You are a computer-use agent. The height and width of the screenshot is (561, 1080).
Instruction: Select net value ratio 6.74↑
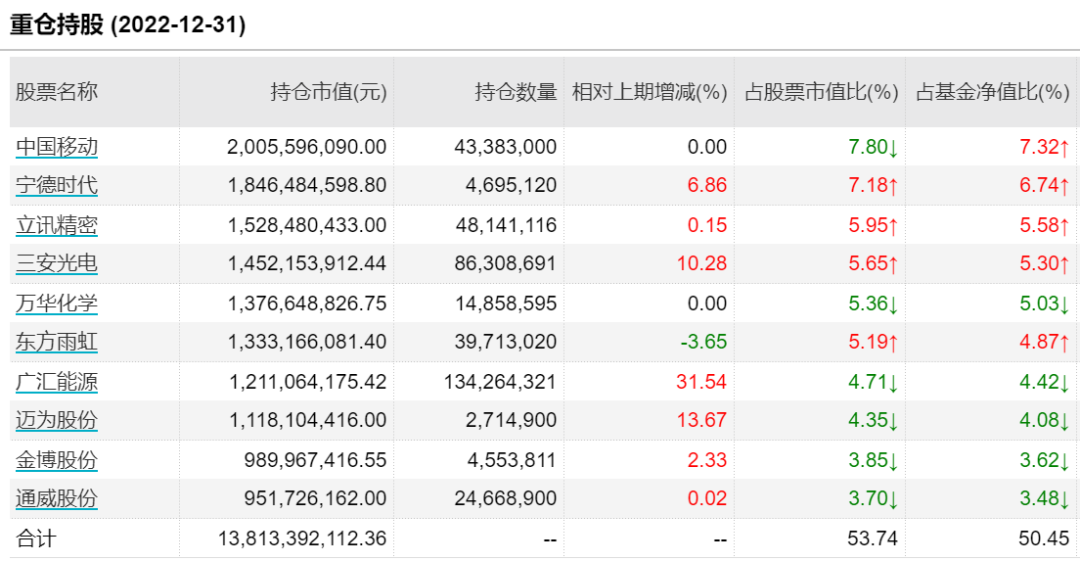1044,185
